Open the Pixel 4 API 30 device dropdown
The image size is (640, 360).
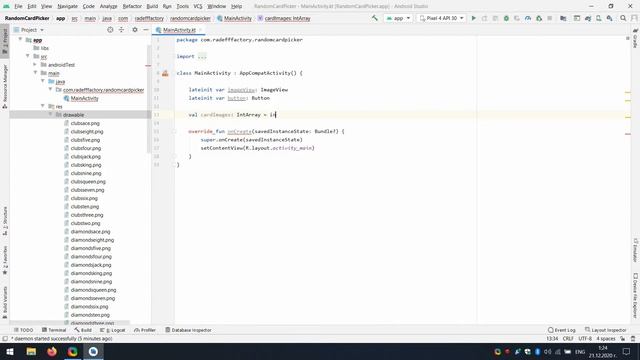coord(442,18)
